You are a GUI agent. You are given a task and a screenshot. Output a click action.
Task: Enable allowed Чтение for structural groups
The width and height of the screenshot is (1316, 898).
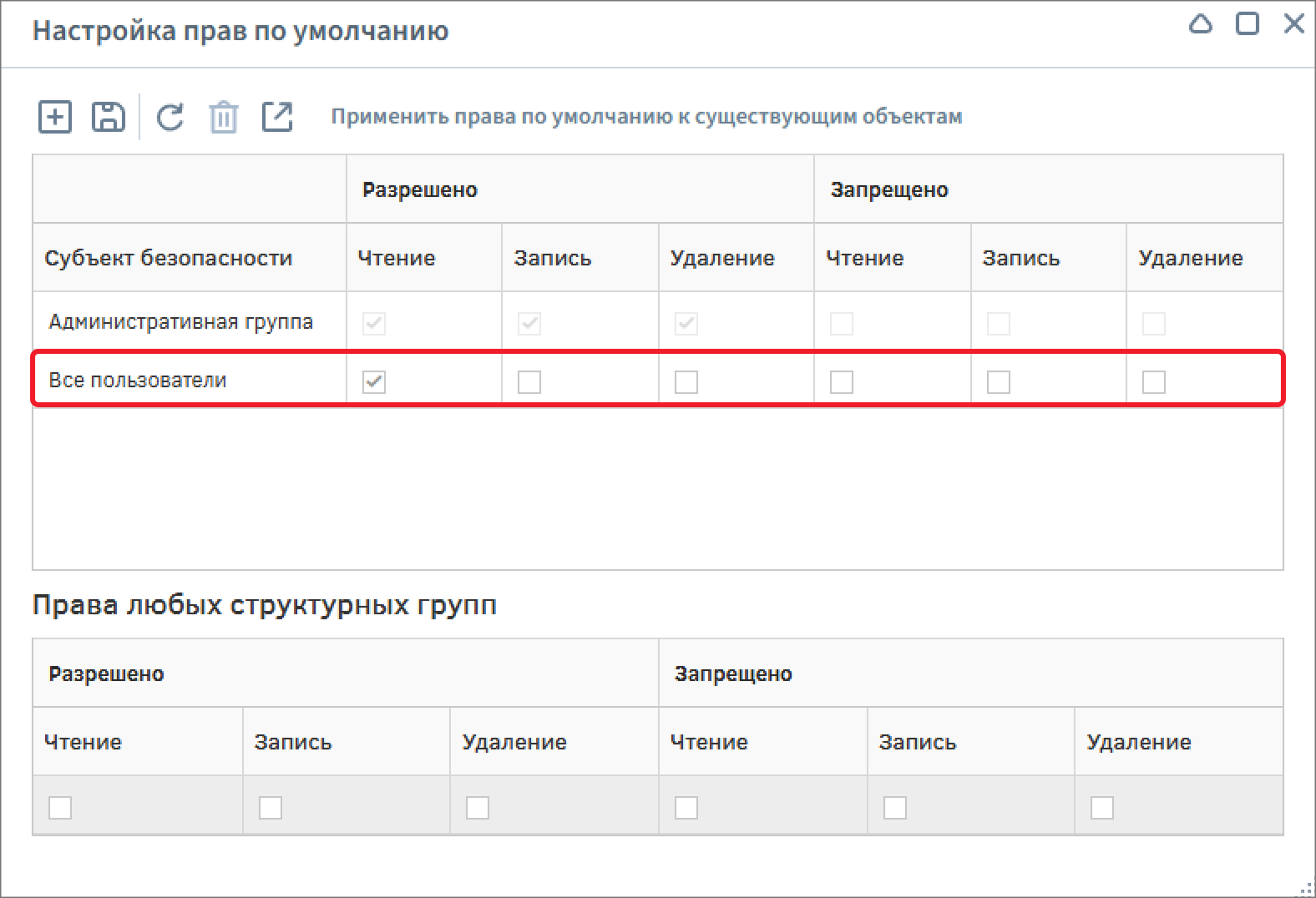click(60, 808)
